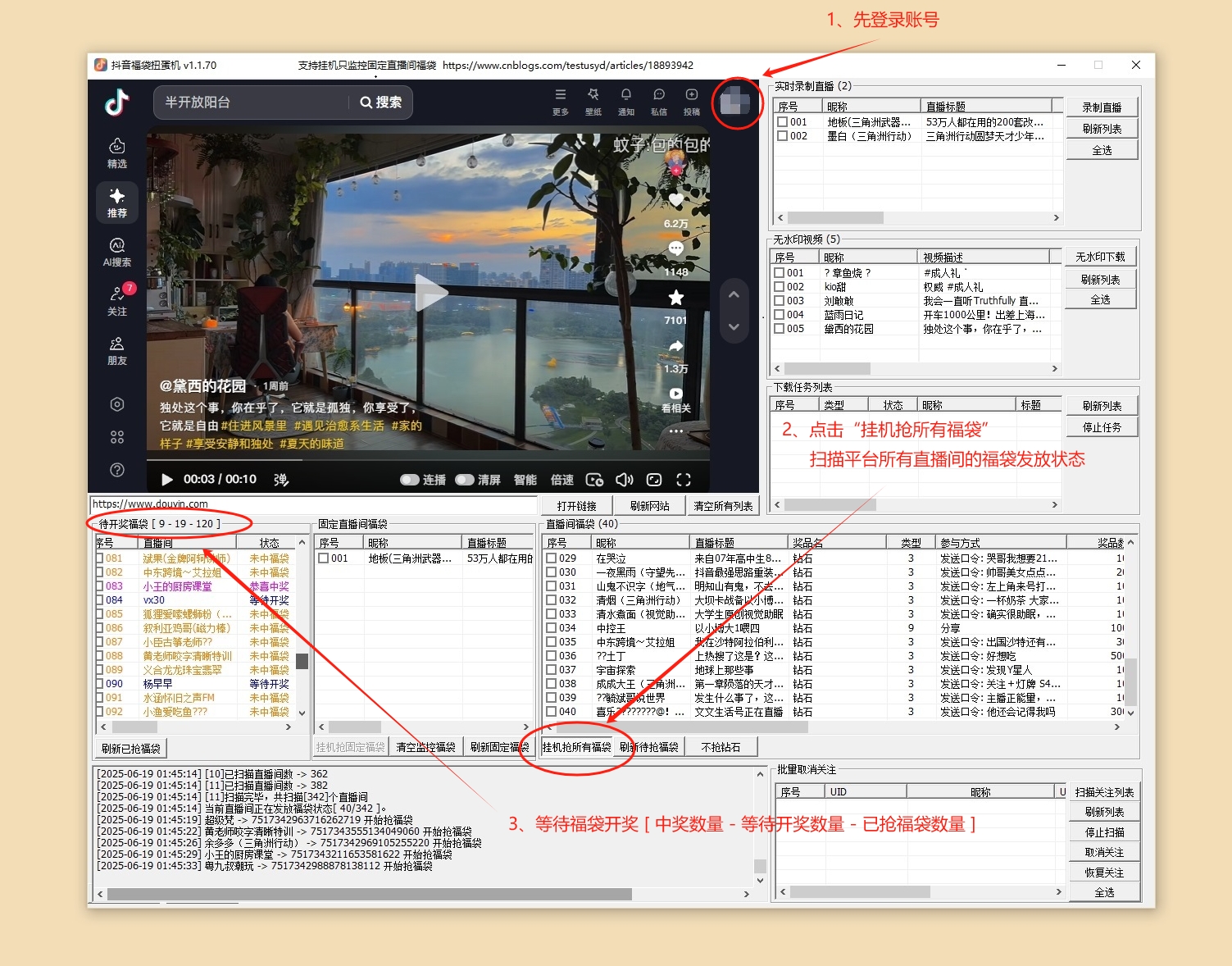1232x966 pixels.
Task: Open AI搜索 in the sidebar
Action: 116,248
